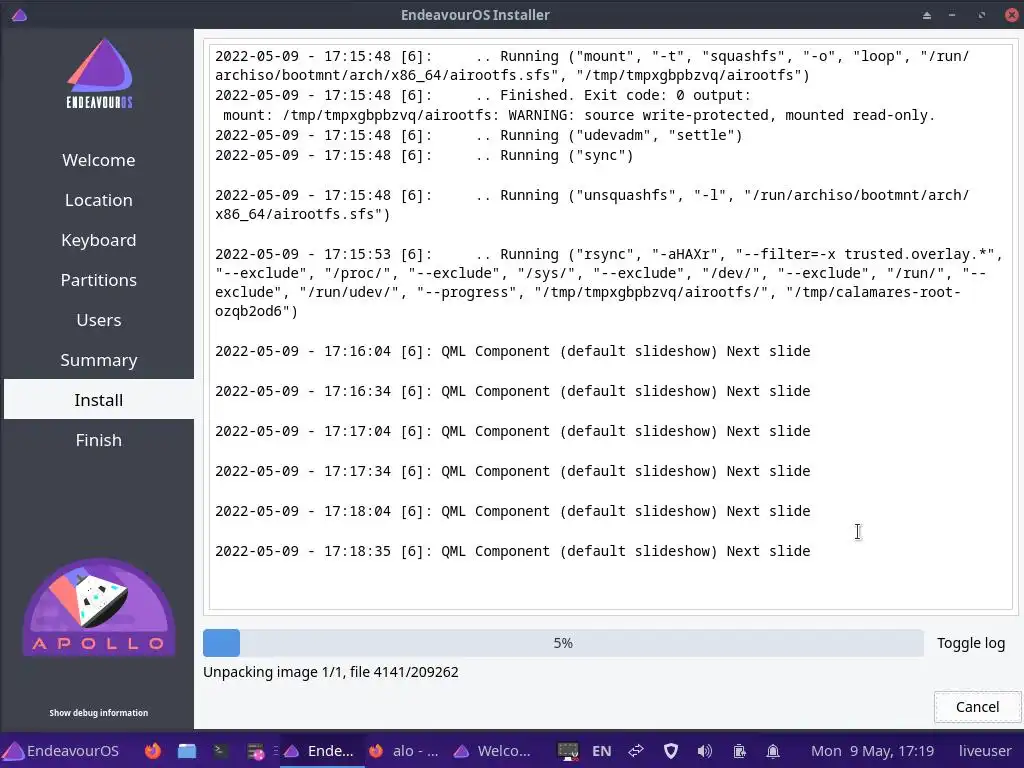Select the Summary step in sidebar
1024x768 pixels.
click(99, 360)
